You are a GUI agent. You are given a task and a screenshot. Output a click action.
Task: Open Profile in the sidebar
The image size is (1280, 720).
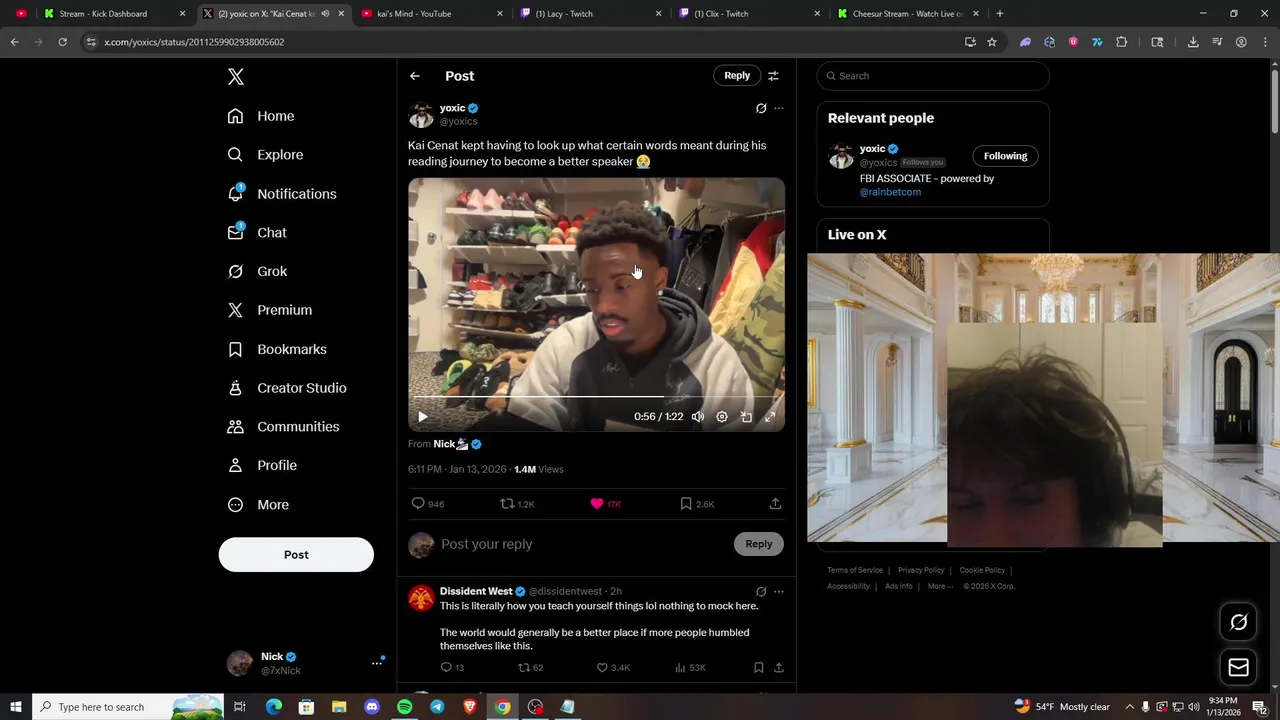(262, 465)
